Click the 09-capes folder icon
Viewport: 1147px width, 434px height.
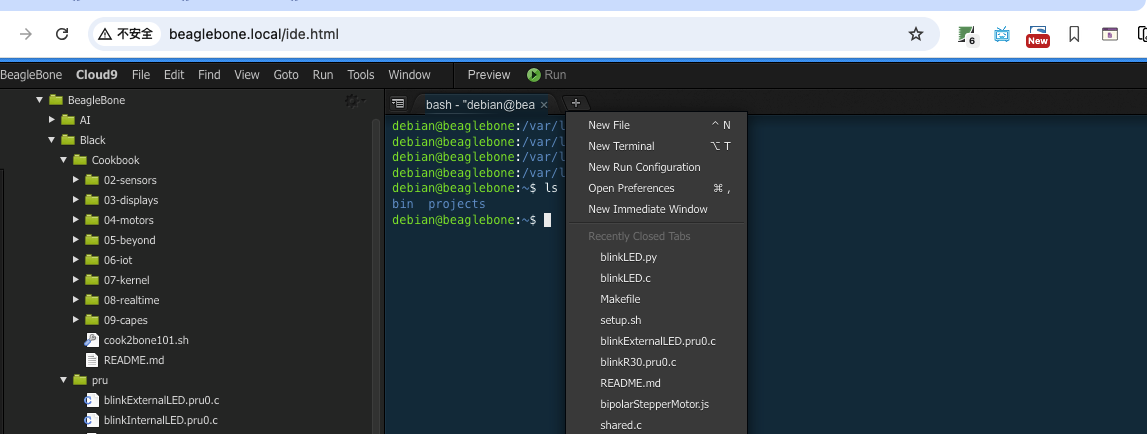(x=91, y=320)
